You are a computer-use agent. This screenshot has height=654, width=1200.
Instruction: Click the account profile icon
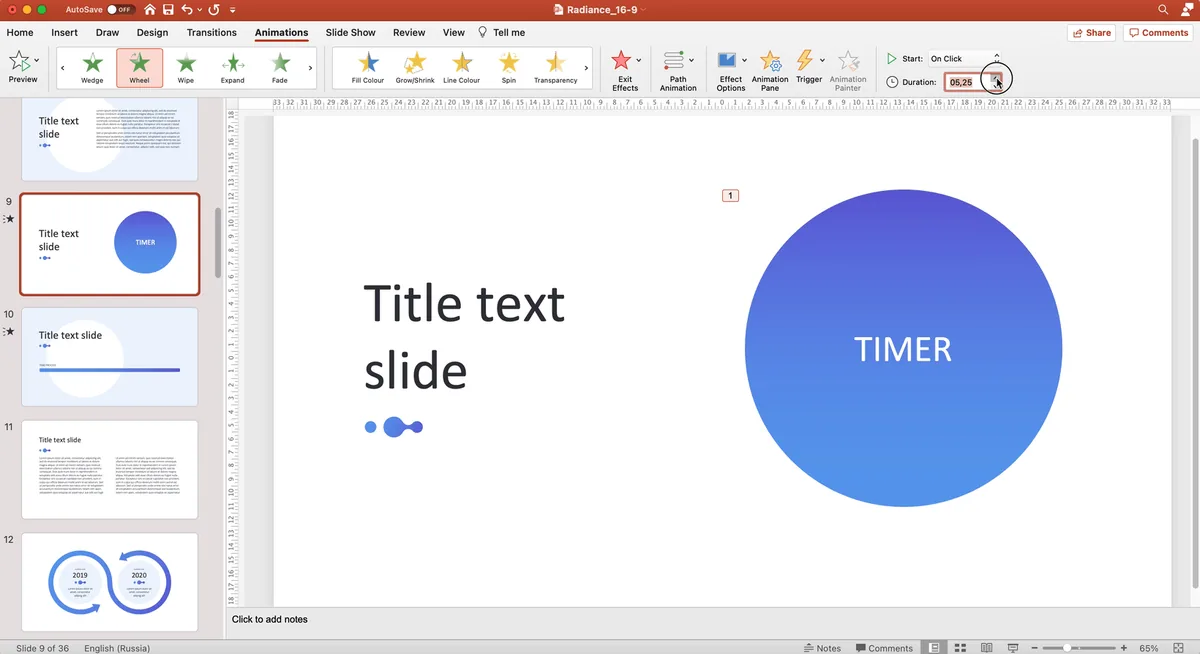click(x=1186, y=9)
